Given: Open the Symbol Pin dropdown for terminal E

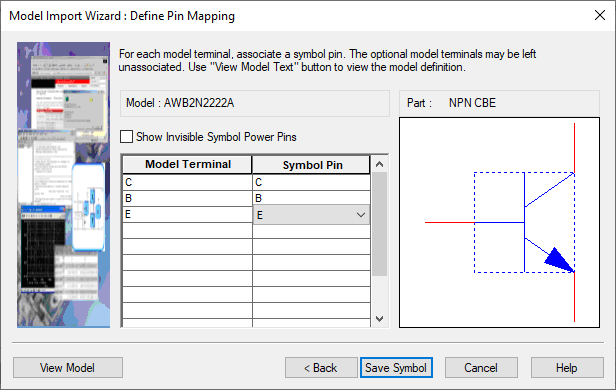Looking at the screenshot, I should click(361, 215).
